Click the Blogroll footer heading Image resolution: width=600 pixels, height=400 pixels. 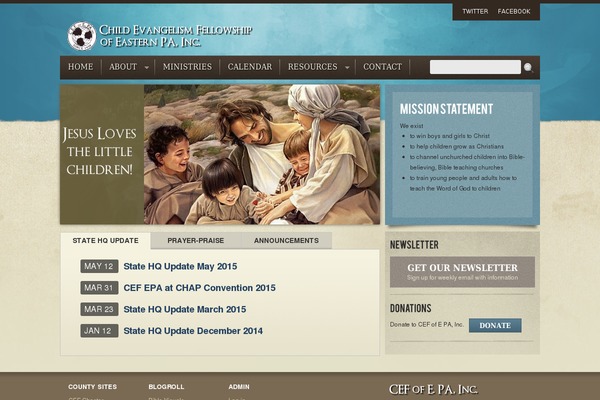tap(166, 387)
